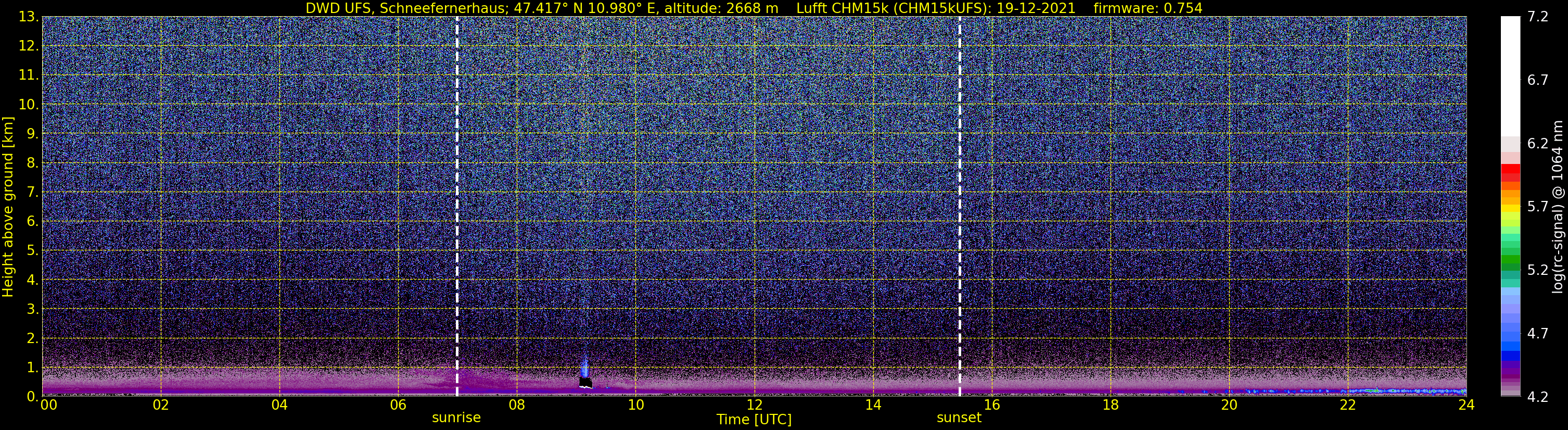The image size is (1568, 430).
Task: Click the colorbar tick value 4.7
Action: [x=1538, y=334]
